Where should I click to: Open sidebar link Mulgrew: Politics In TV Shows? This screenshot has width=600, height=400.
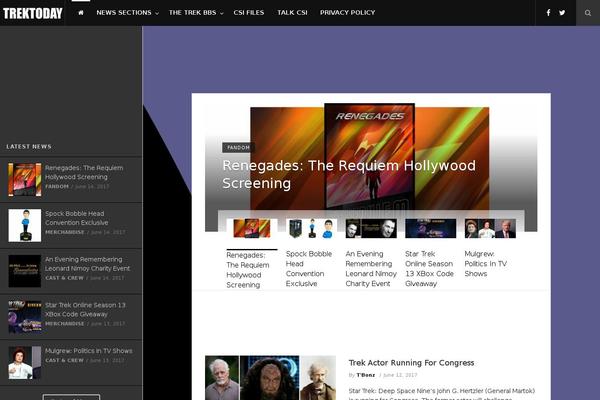click(89, 351)
